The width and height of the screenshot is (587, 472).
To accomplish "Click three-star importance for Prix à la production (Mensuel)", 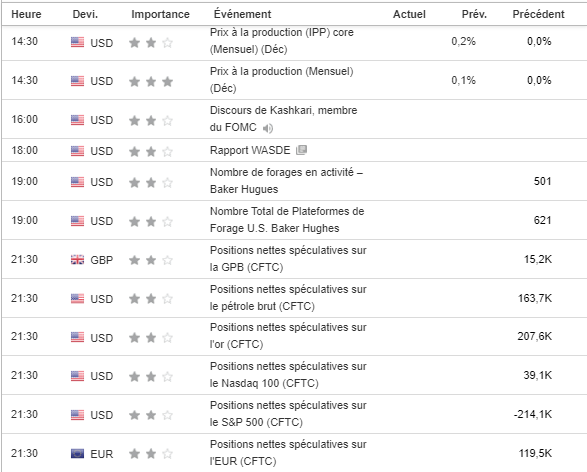I will coord(151,81).
